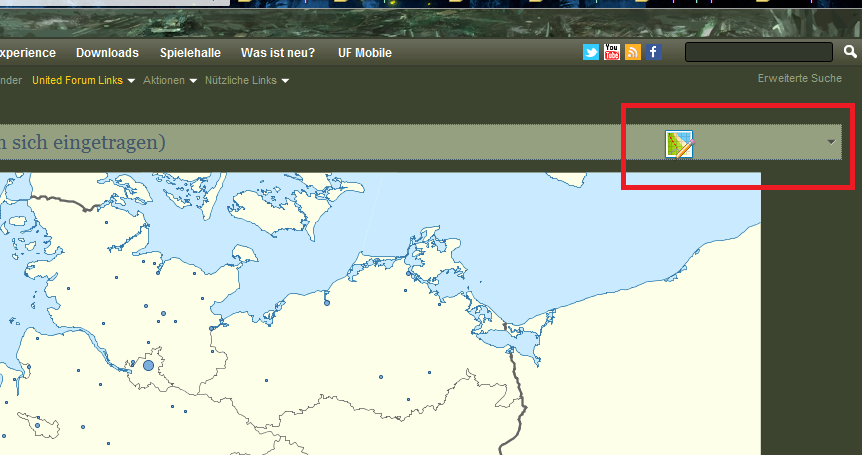Click the large Hamburg city marker
The width and height of the screenshot is (862, 455).
(x=149, y=366)
